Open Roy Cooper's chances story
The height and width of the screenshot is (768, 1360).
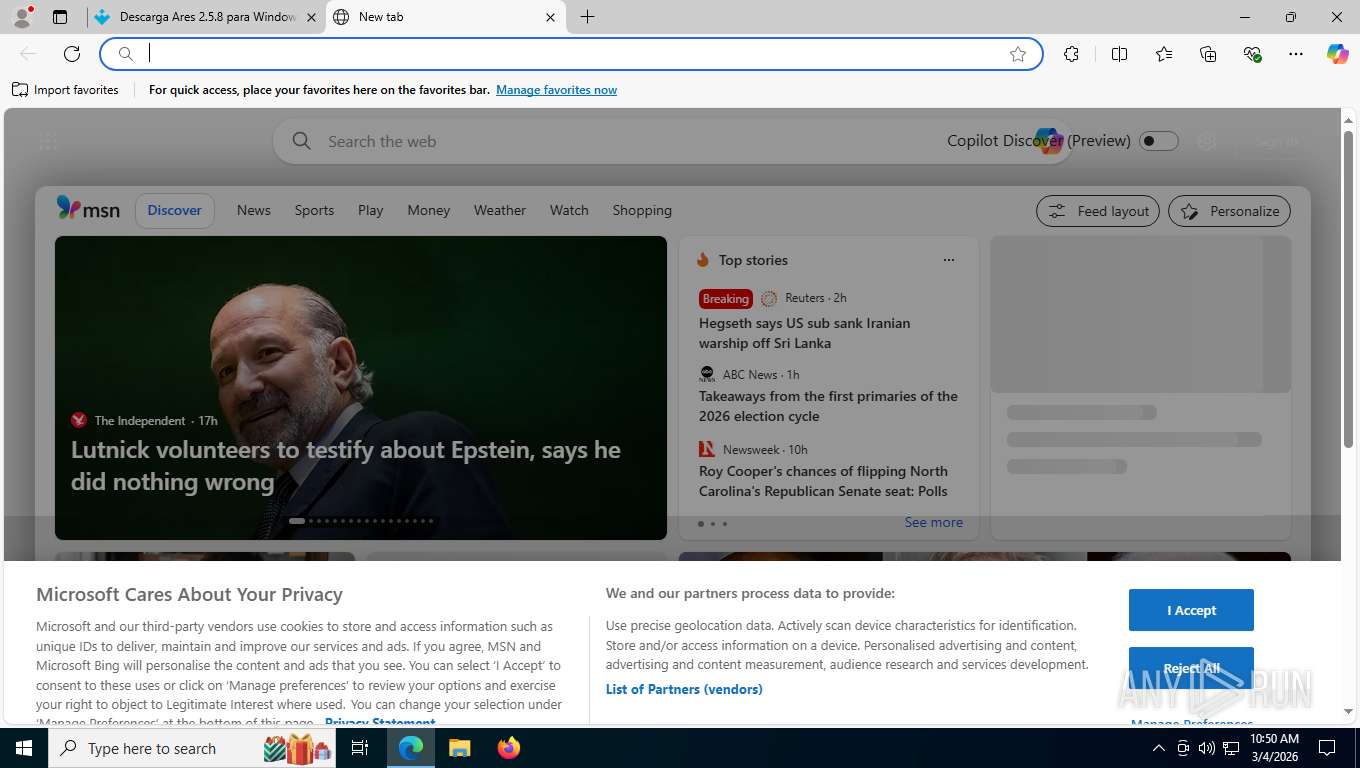(823, 481)
